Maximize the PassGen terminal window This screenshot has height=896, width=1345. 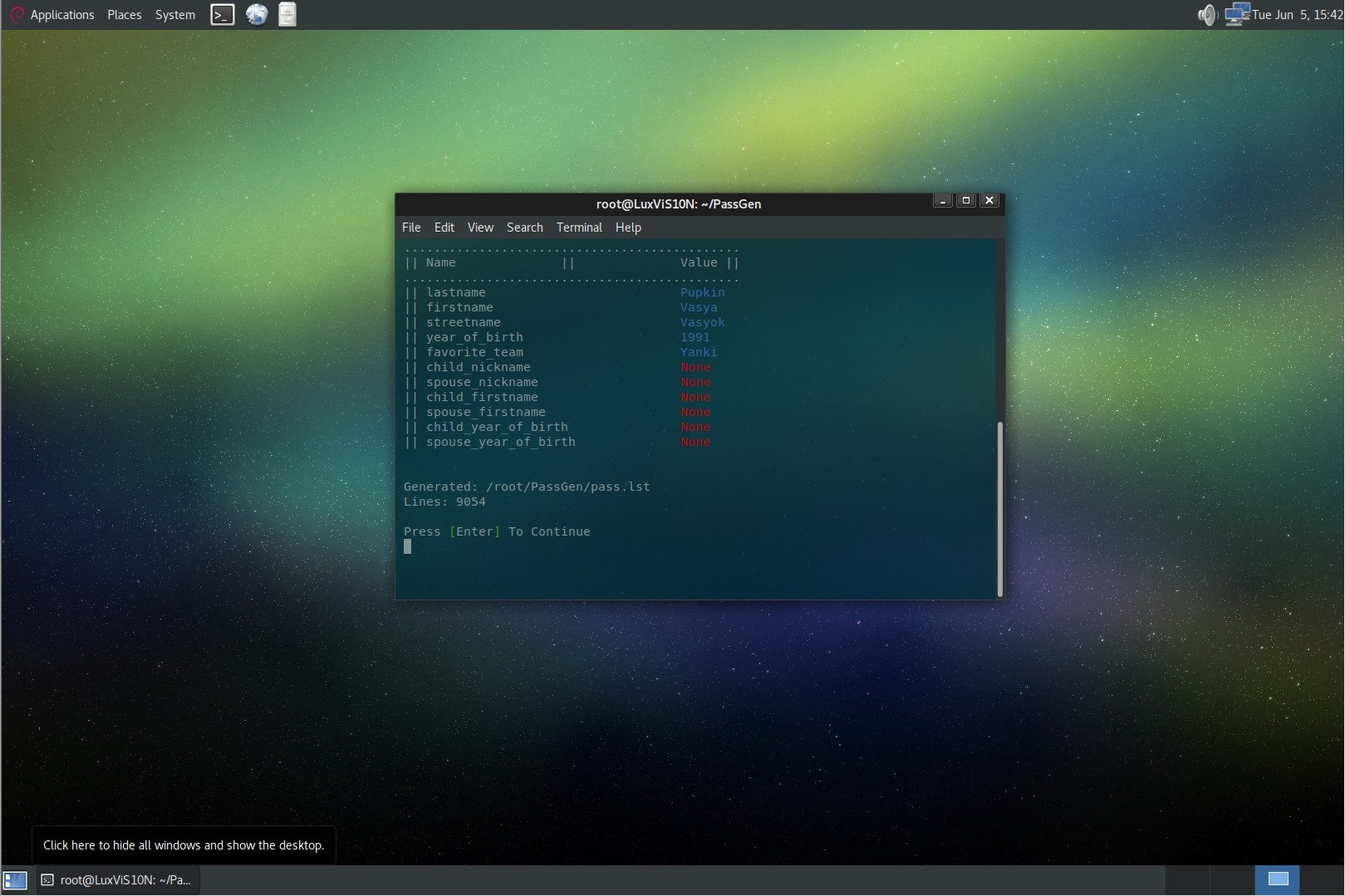point(965,201)
